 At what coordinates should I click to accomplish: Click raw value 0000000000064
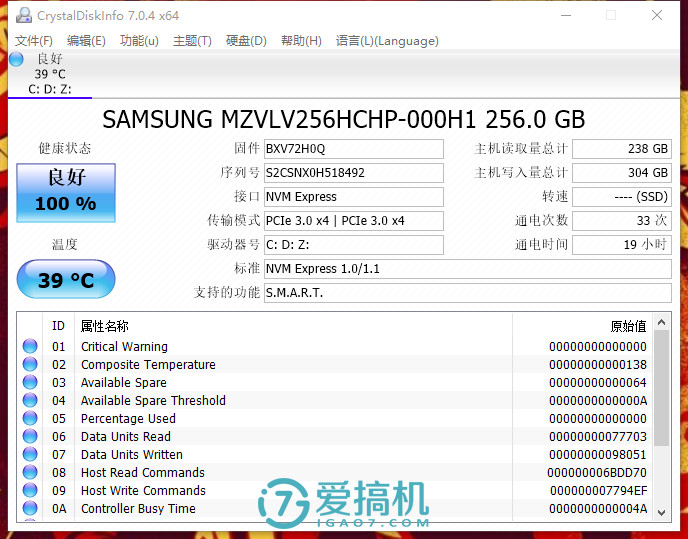598,383
